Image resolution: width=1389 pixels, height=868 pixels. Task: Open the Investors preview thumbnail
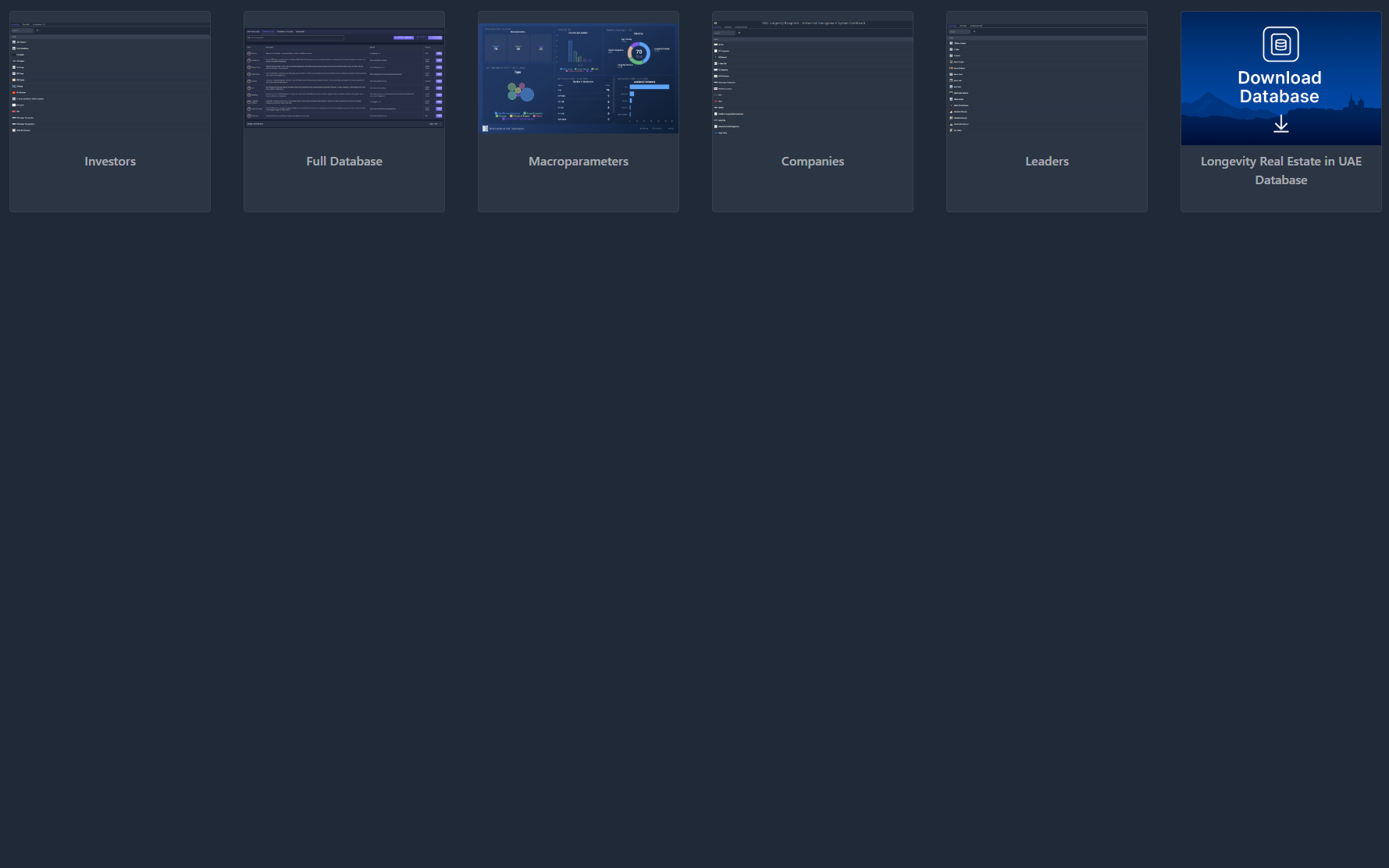click(110, 78)
